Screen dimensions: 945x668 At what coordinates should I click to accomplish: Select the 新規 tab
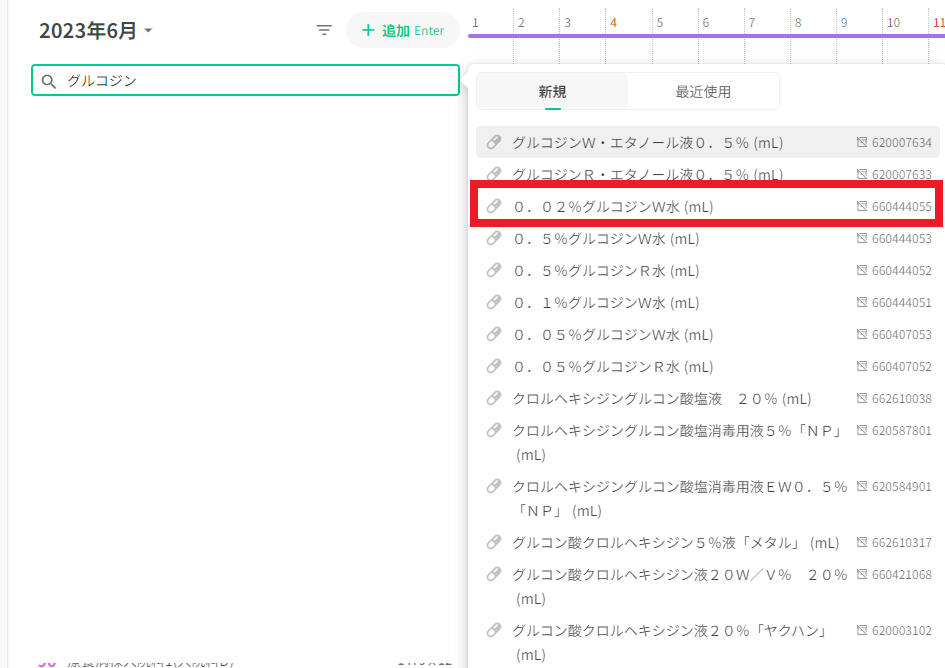552,92
